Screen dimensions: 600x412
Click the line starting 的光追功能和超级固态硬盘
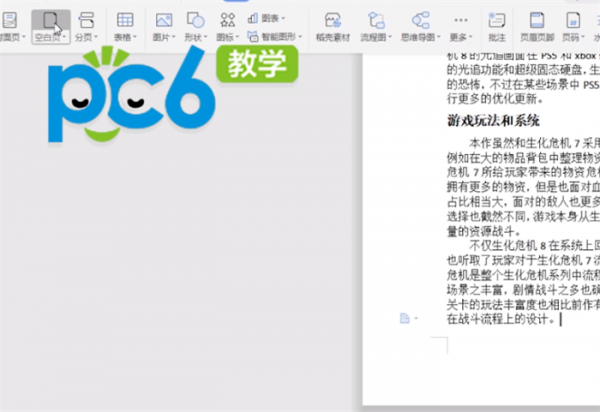523,70
